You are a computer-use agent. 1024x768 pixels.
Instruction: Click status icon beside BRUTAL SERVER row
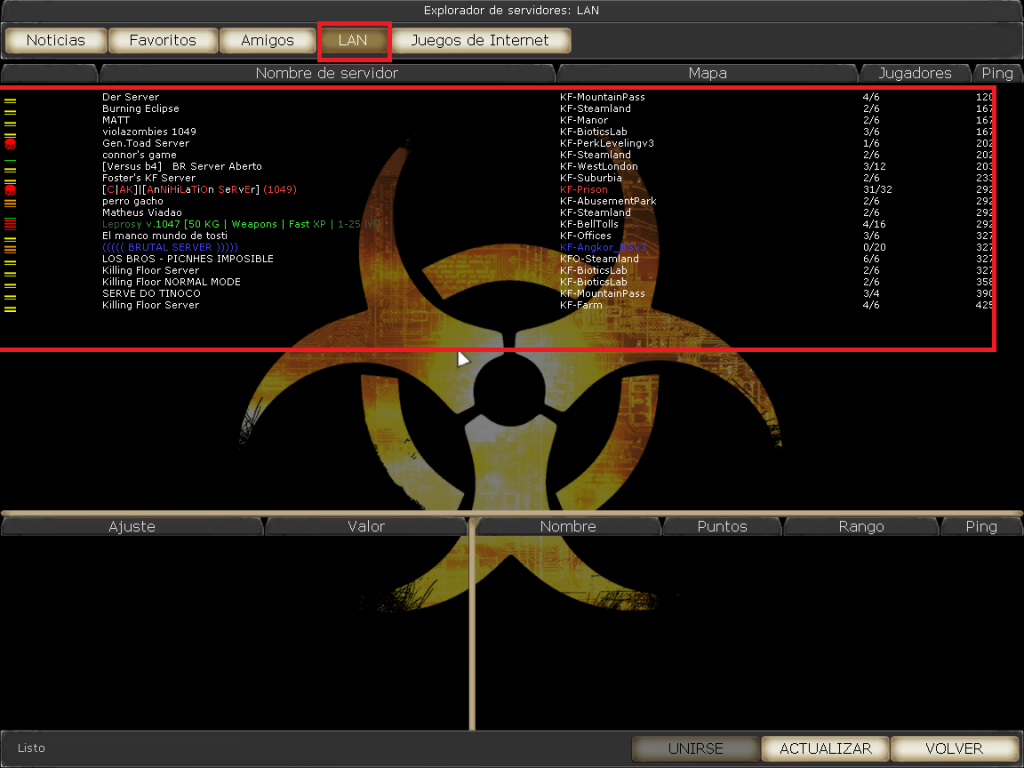[x=10, y=247]
